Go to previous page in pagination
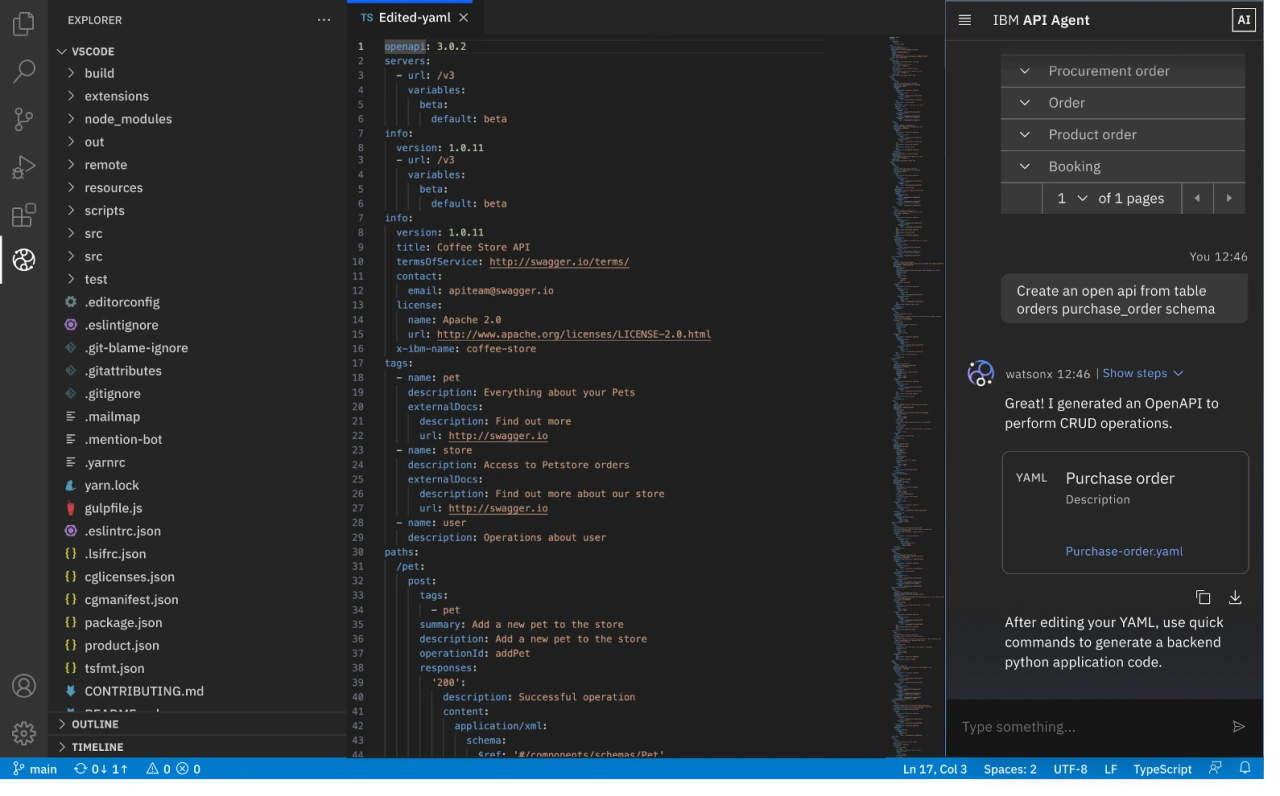Image resolution: width=1280 pixels, height=796 pixels. tap(1197, 198)
